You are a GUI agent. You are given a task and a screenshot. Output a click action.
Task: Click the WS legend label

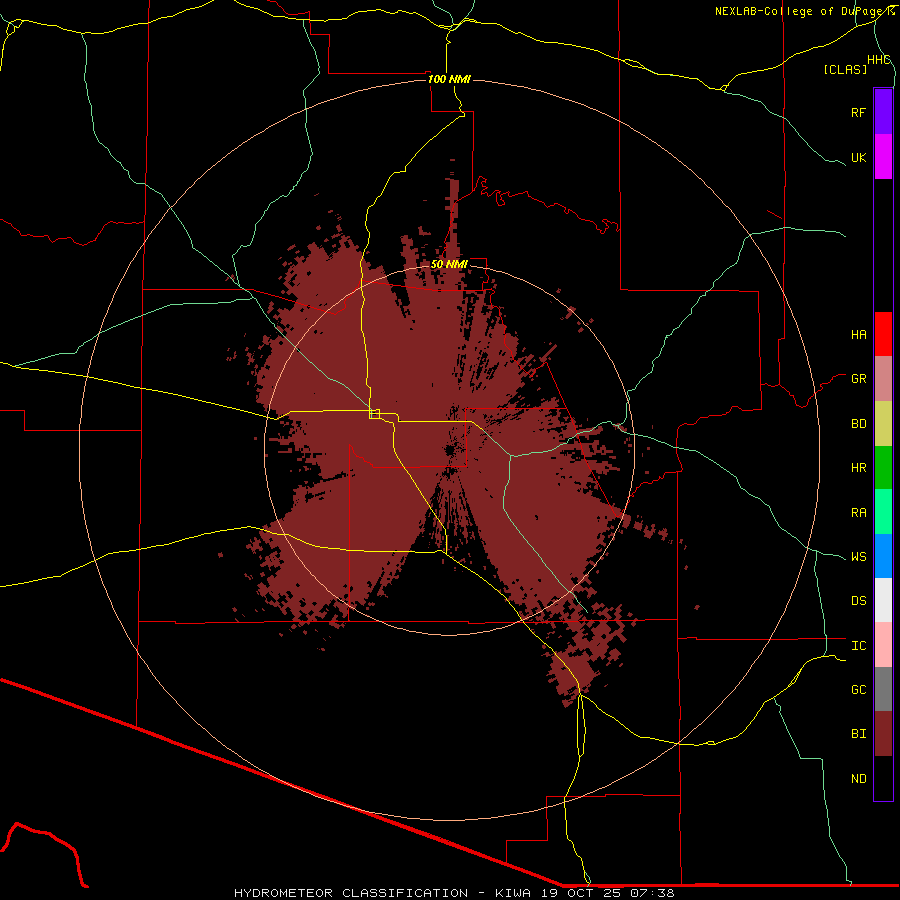click(858, 557)
